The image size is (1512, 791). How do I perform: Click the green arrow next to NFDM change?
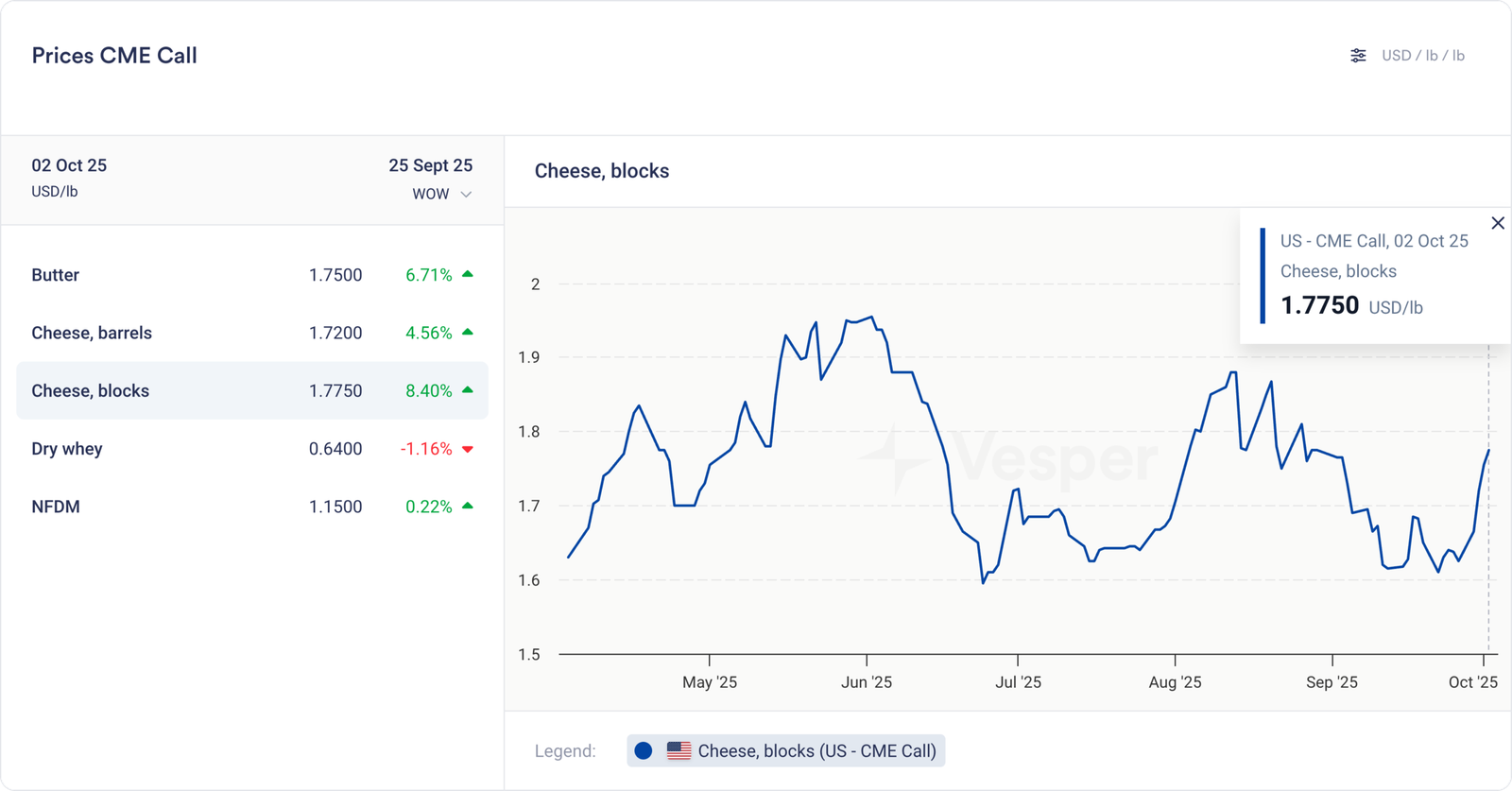click(x=467, y=506)
